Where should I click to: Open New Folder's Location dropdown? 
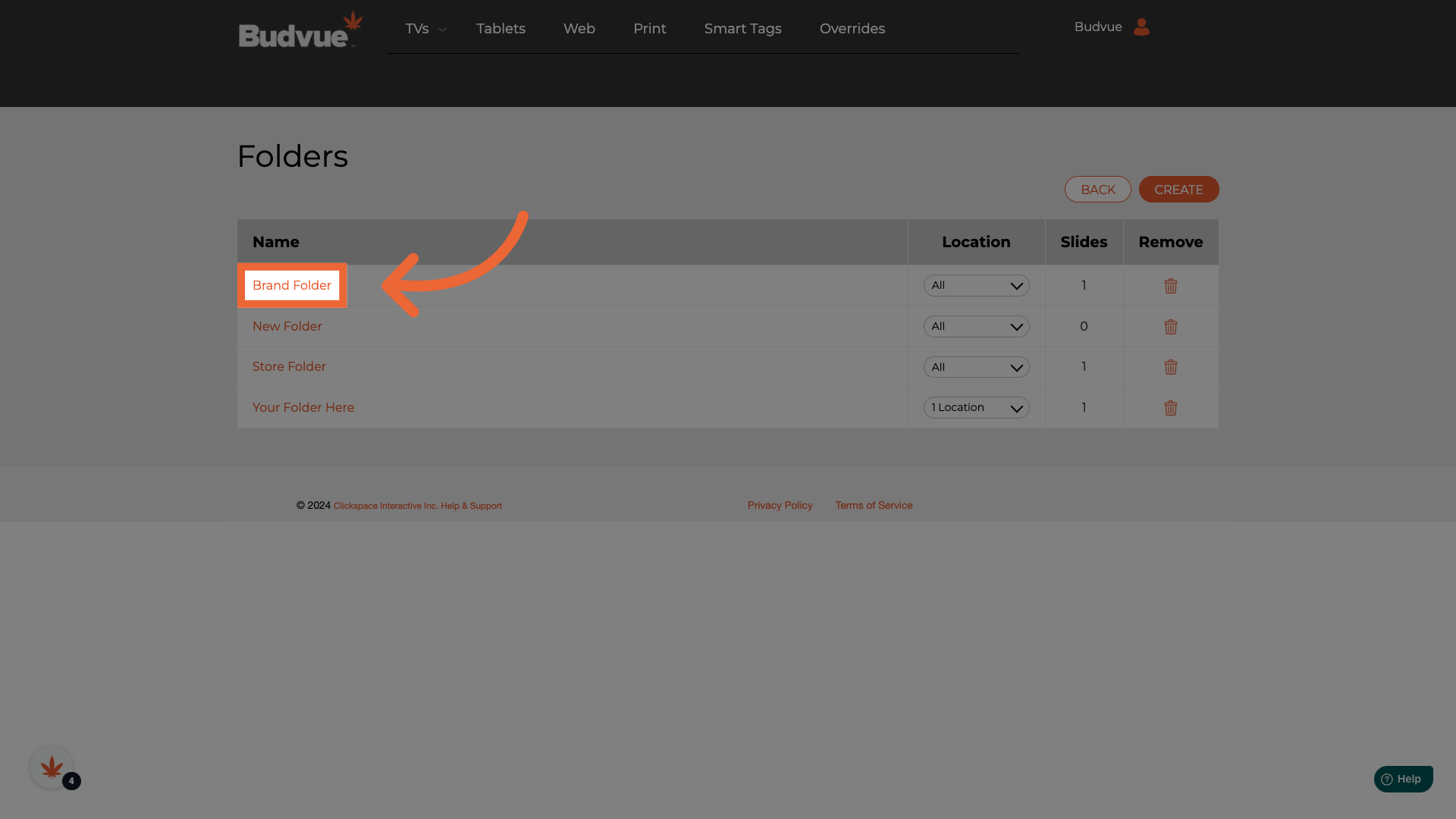[x=976, y=327]
